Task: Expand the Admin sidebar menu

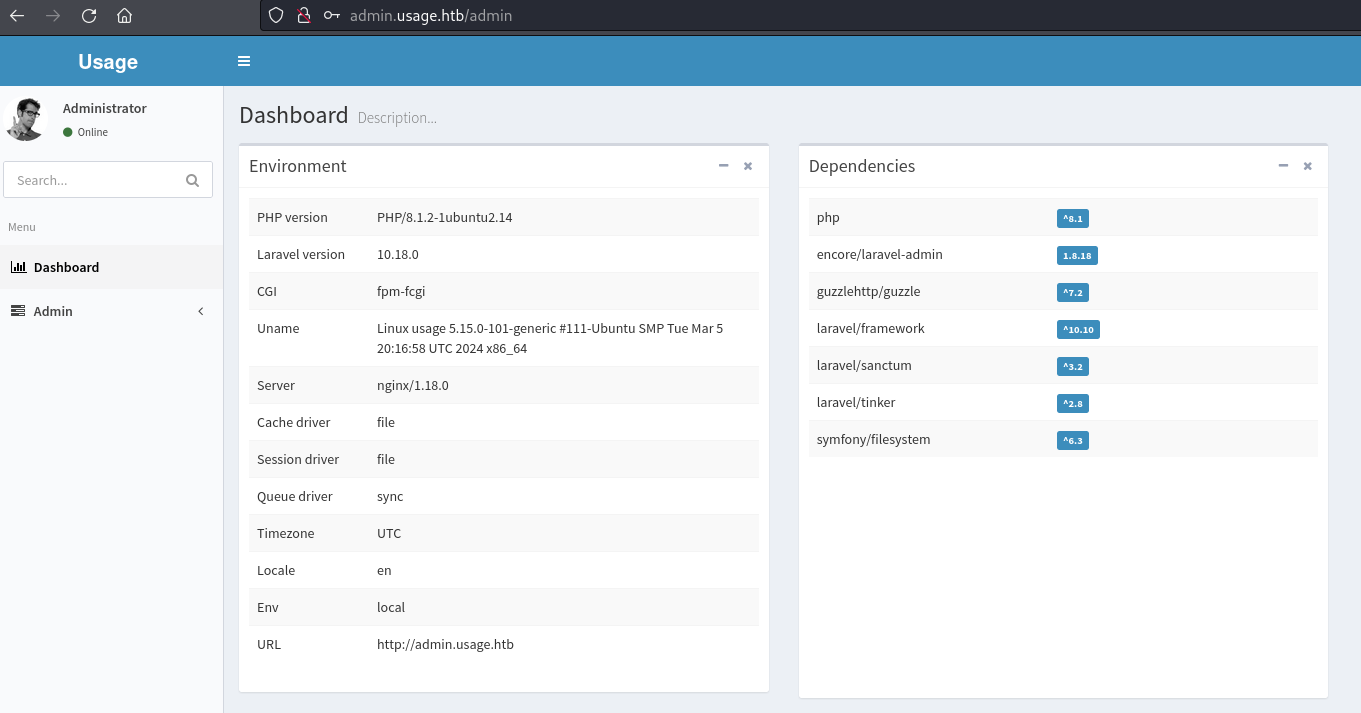Action: point(200,311)
